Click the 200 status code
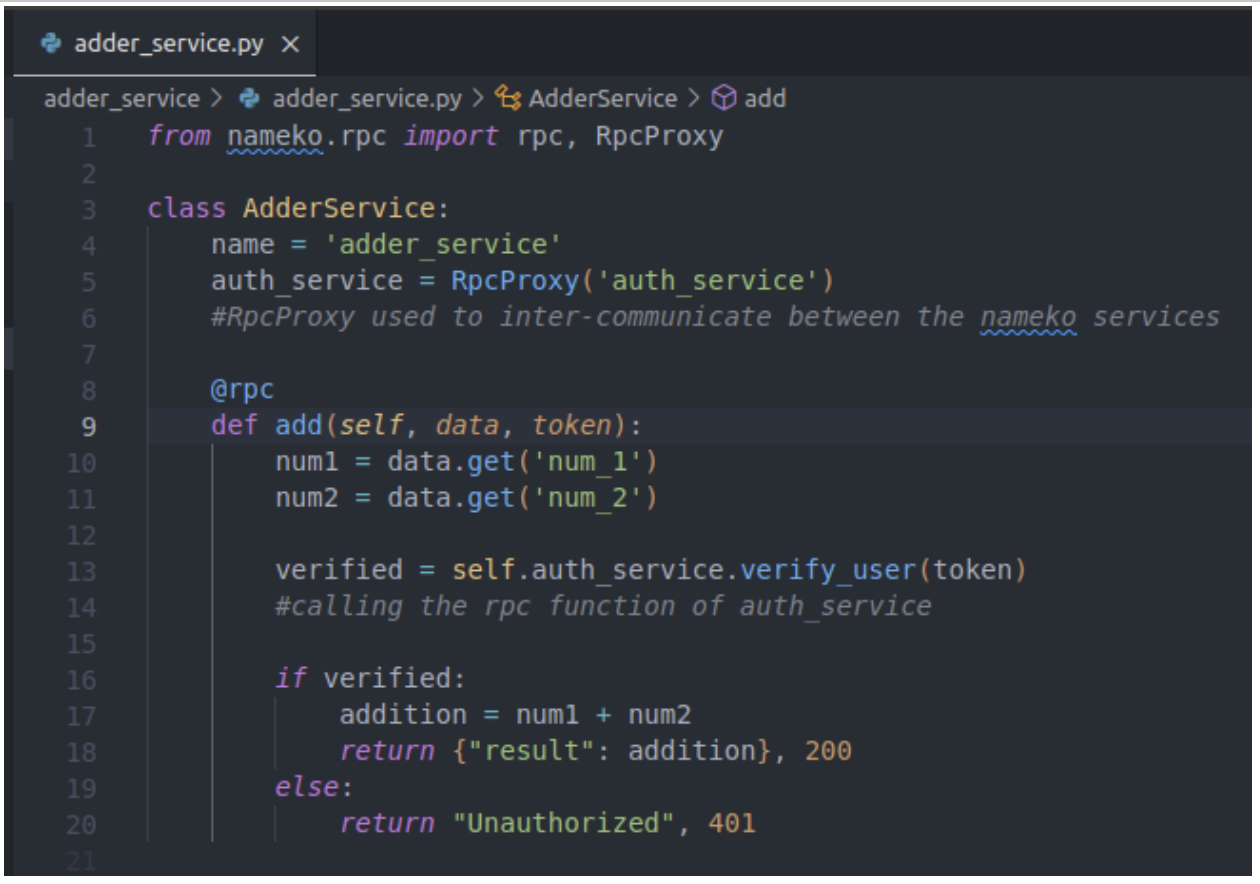The height and width of the screenshot is (884, 1260). click(827, 753)
